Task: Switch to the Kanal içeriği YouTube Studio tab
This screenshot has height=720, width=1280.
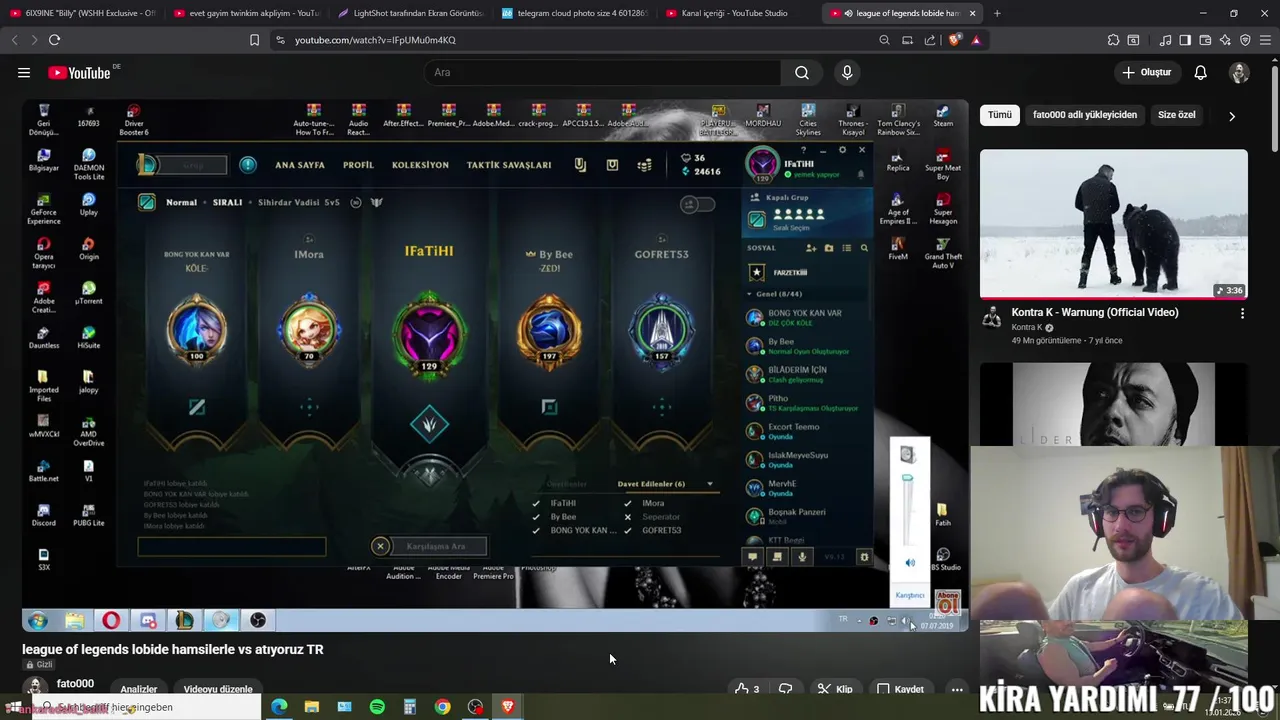Action: click(738, 13)
